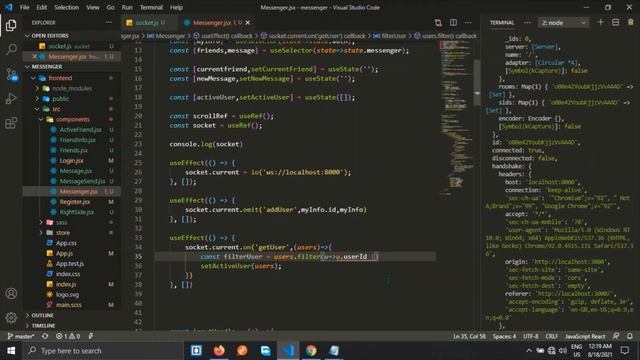The image size is (640, 360).
Task: Click the Open Changes icon in editor toolbar
Action: point(438,22)
